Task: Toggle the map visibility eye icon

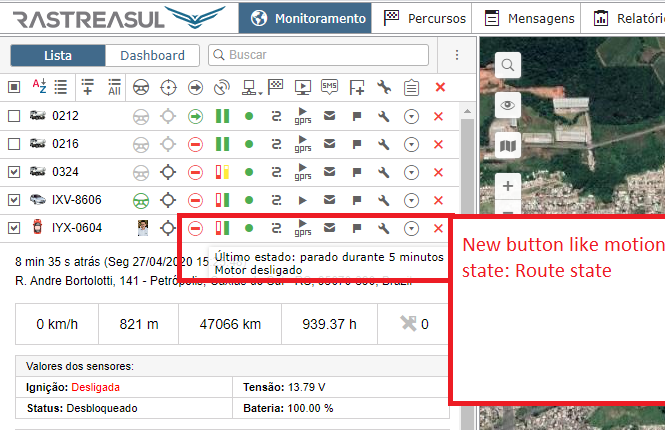Action: coord(509,105)
